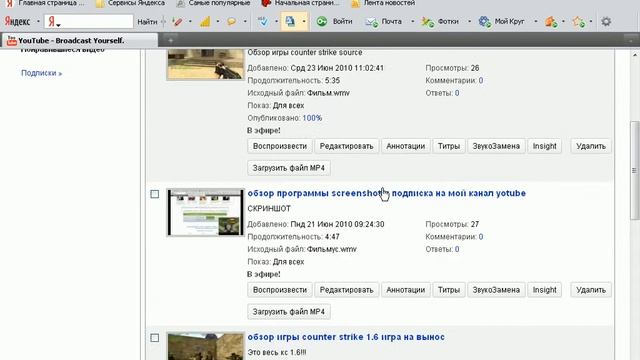Click the Сервисы Яндекса folder bookmark
This screenshot has width=640, height=360.
click(130, 3)
